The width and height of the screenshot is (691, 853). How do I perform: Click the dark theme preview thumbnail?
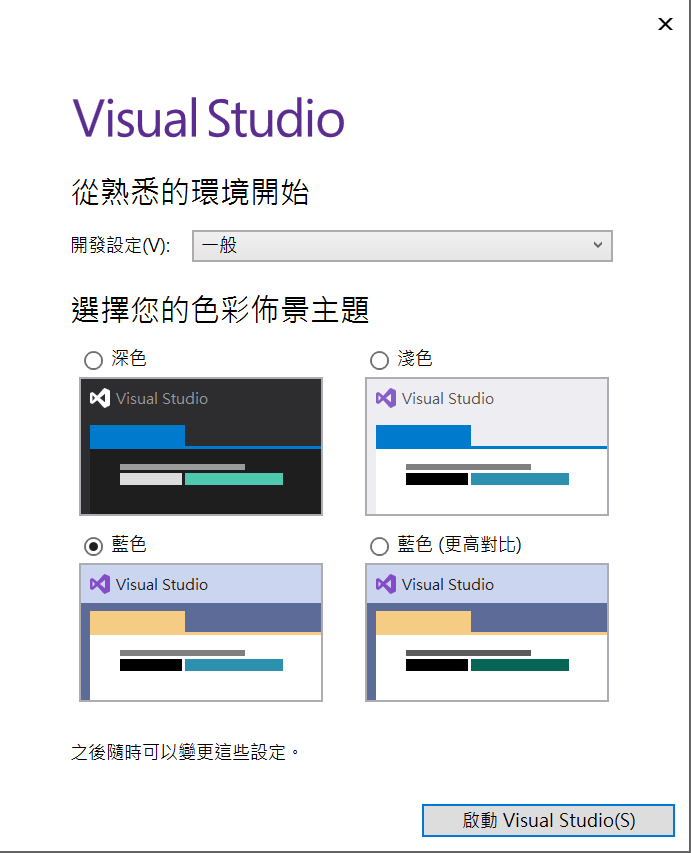(x=201, y=446)
